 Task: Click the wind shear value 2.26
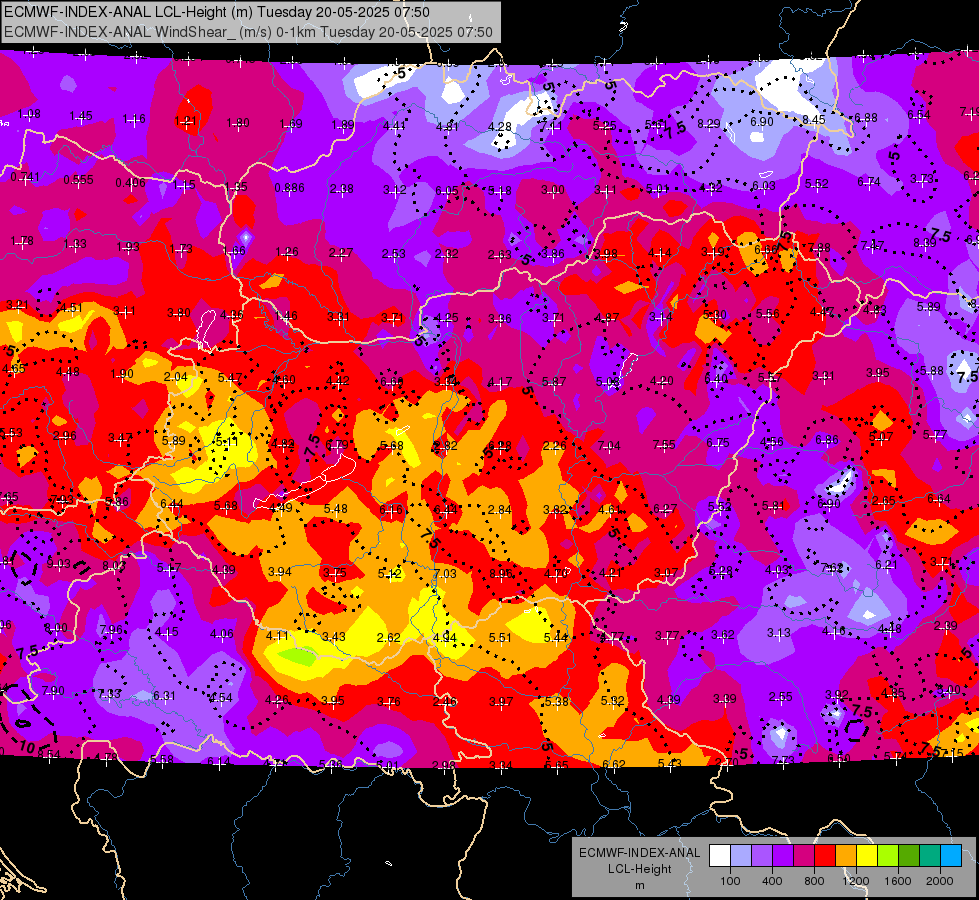click(554, 445)
